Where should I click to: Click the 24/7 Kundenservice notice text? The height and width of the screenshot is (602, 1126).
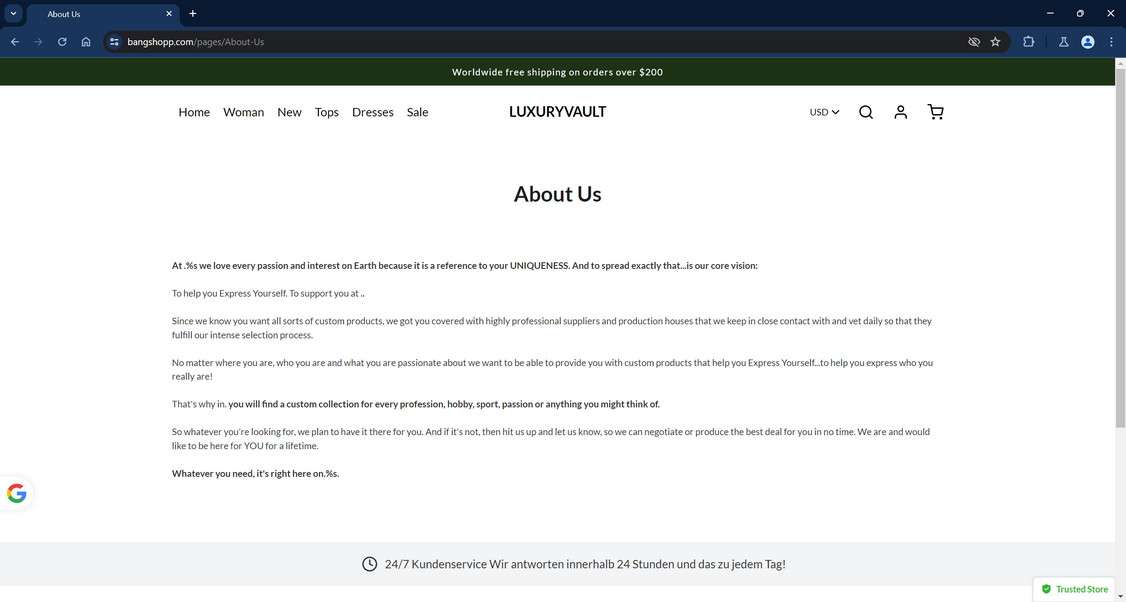(585, 564)
